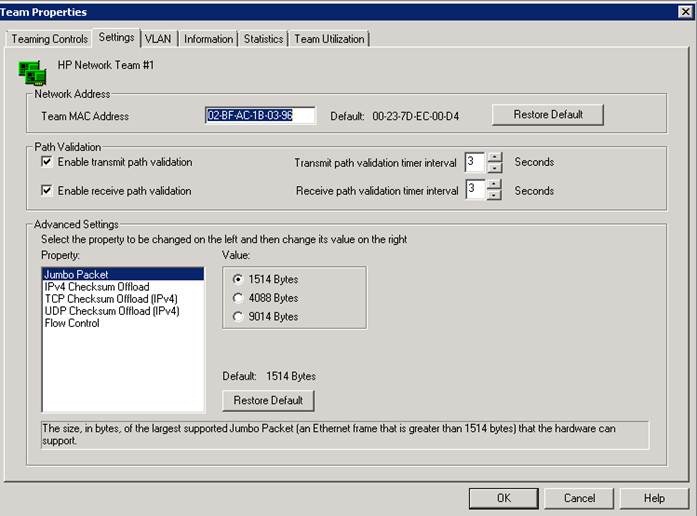Close the Team Properties dialog
The width and height of the screenshot is (697, 516).
685,11
